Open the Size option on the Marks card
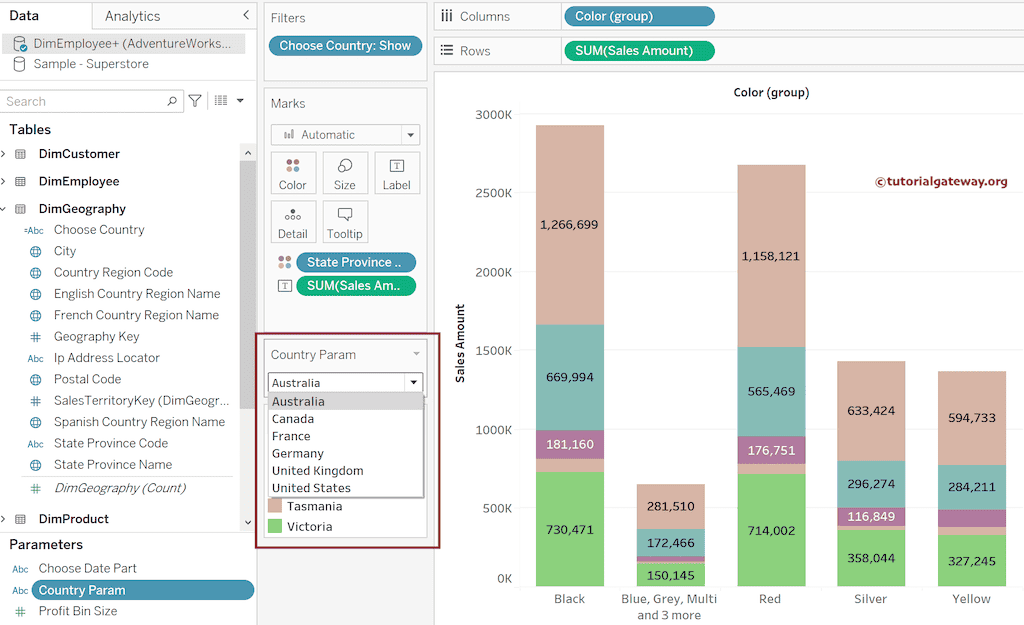Screen dimensions: 1024x625 pyautogui.click(x=345, y=172)
